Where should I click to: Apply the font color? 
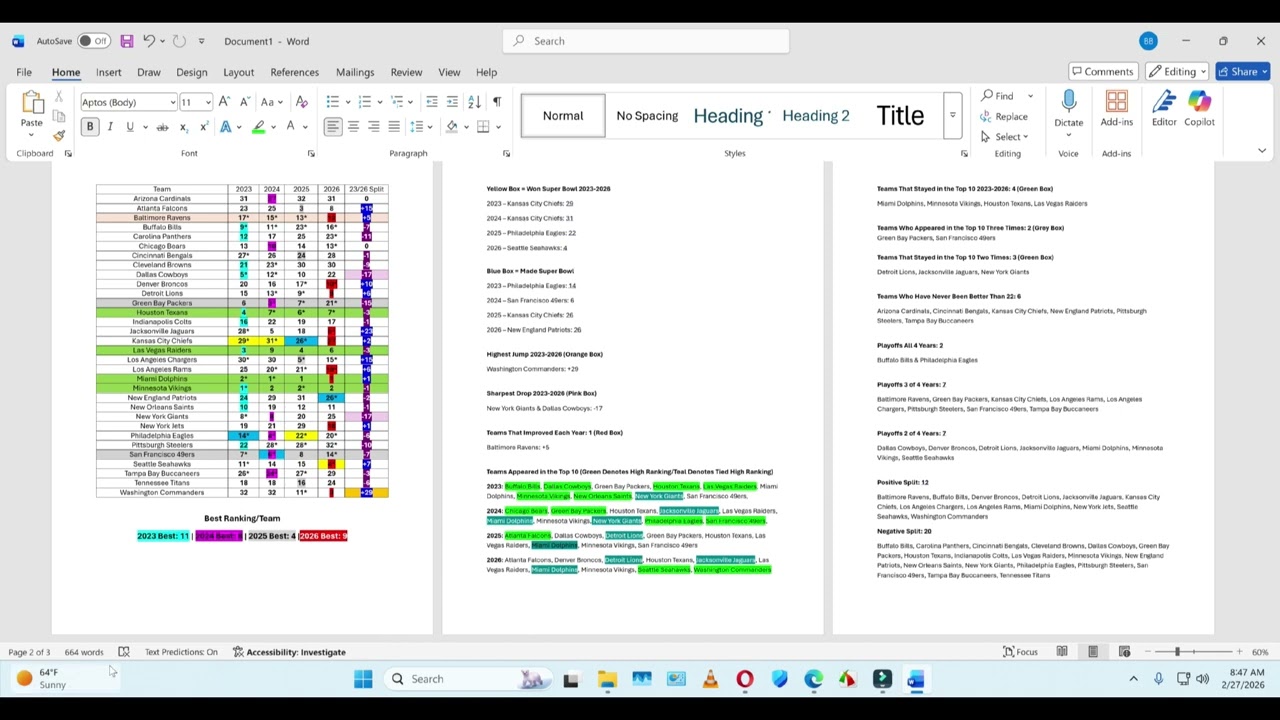pyautogui.click(x=291, y=127)
